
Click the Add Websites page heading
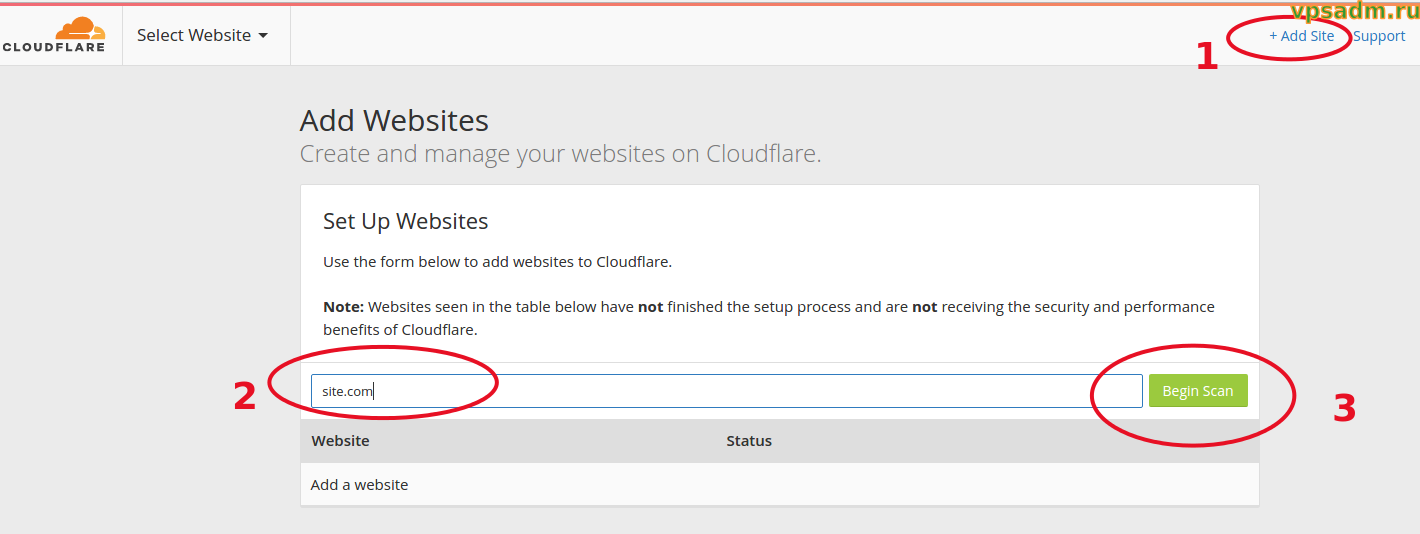[394, 121]
